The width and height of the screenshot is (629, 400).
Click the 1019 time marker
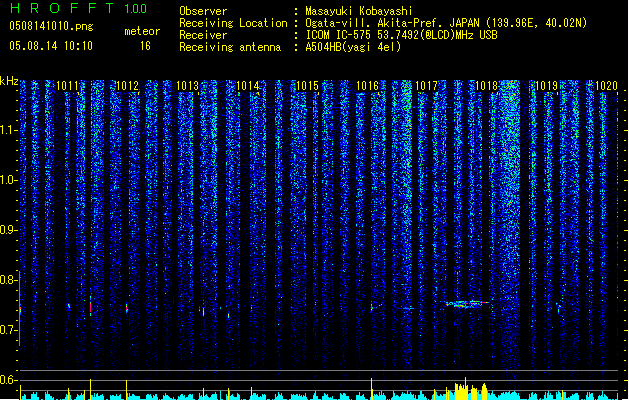coord(547,86)
